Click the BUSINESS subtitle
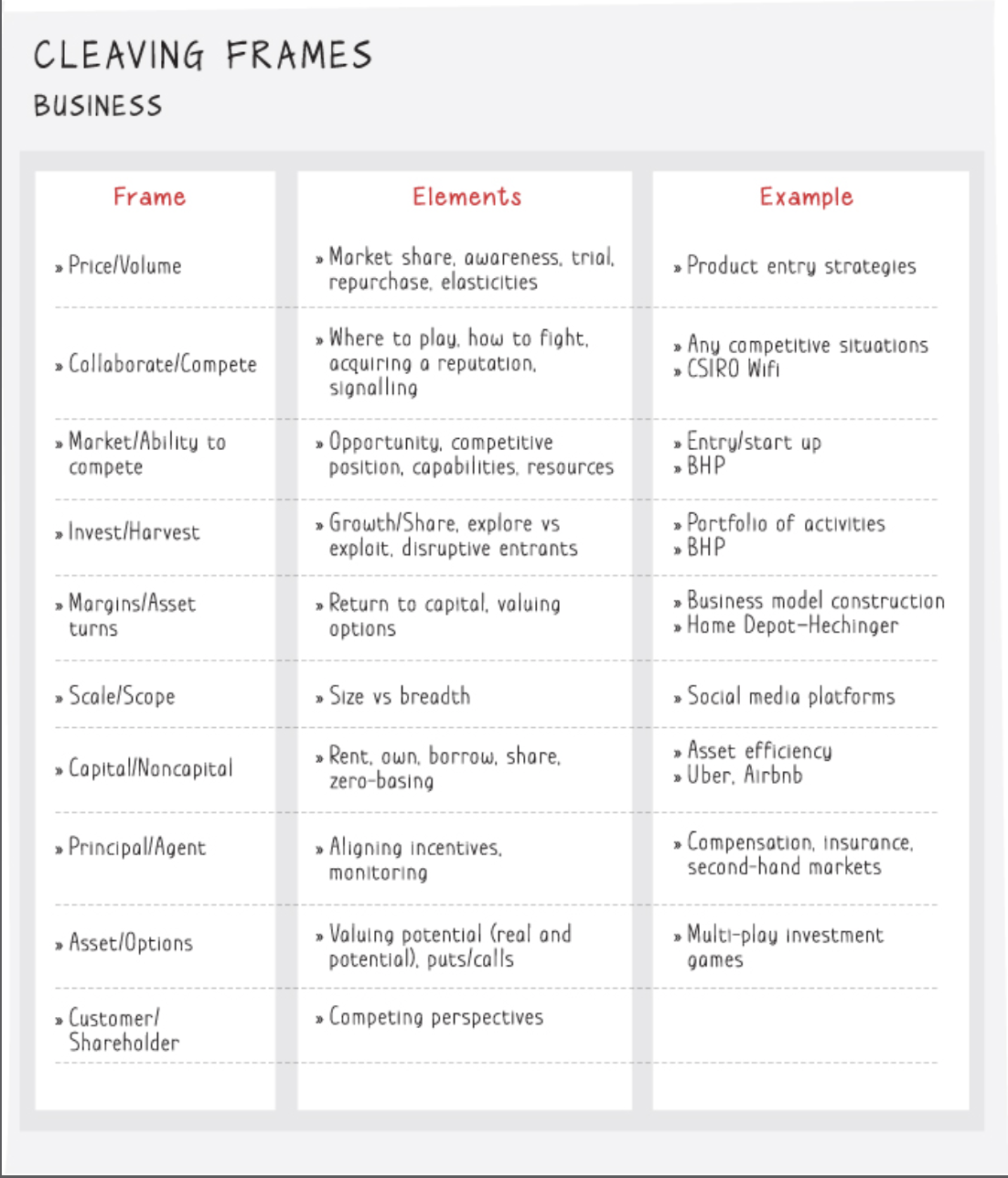Image resolution: width=1008 pixels, height=1178 pixels. coord(98,106)
